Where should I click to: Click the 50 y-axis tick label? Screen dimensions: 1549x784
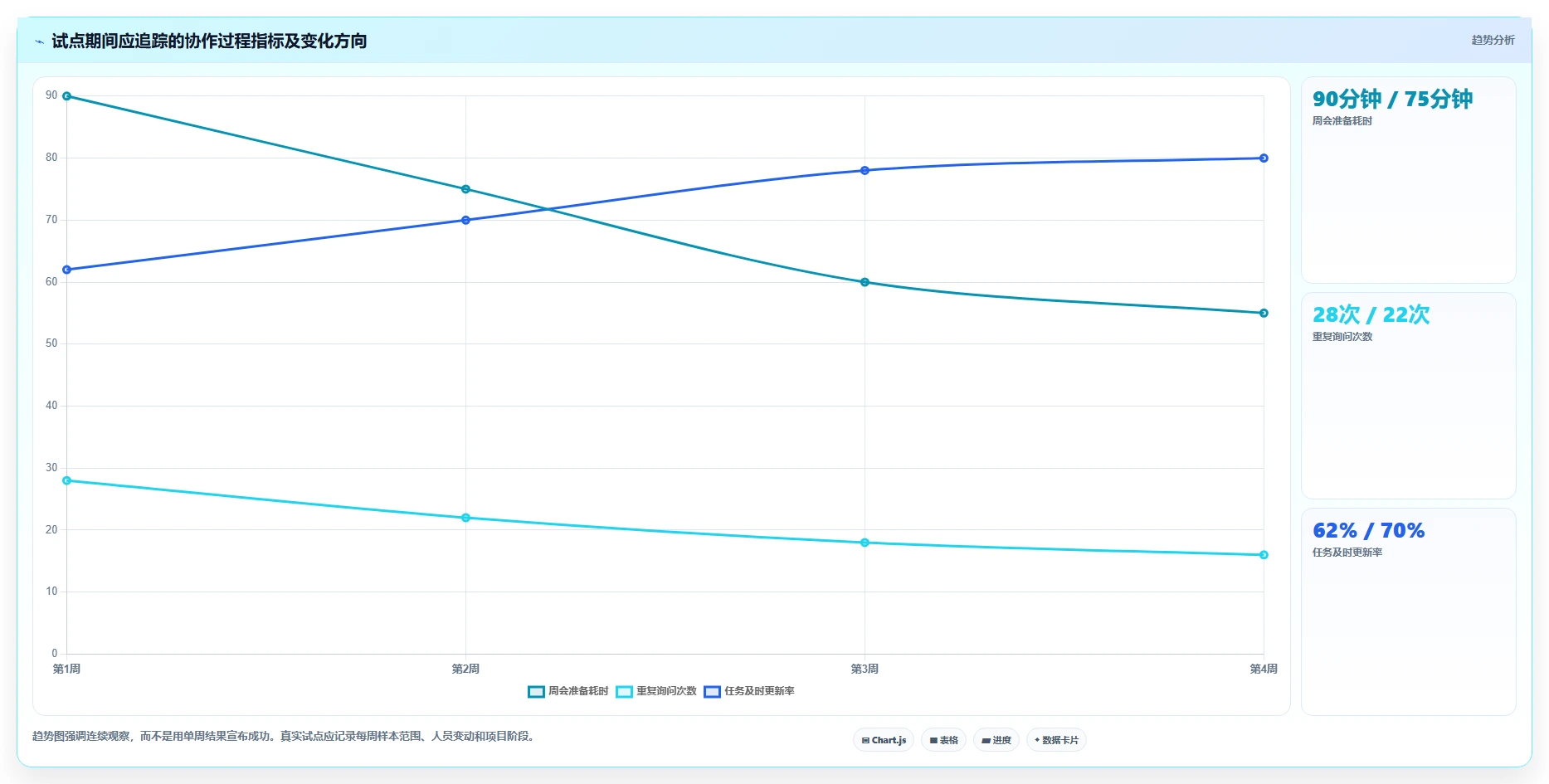pyautogui.click(x=51, y=343)
